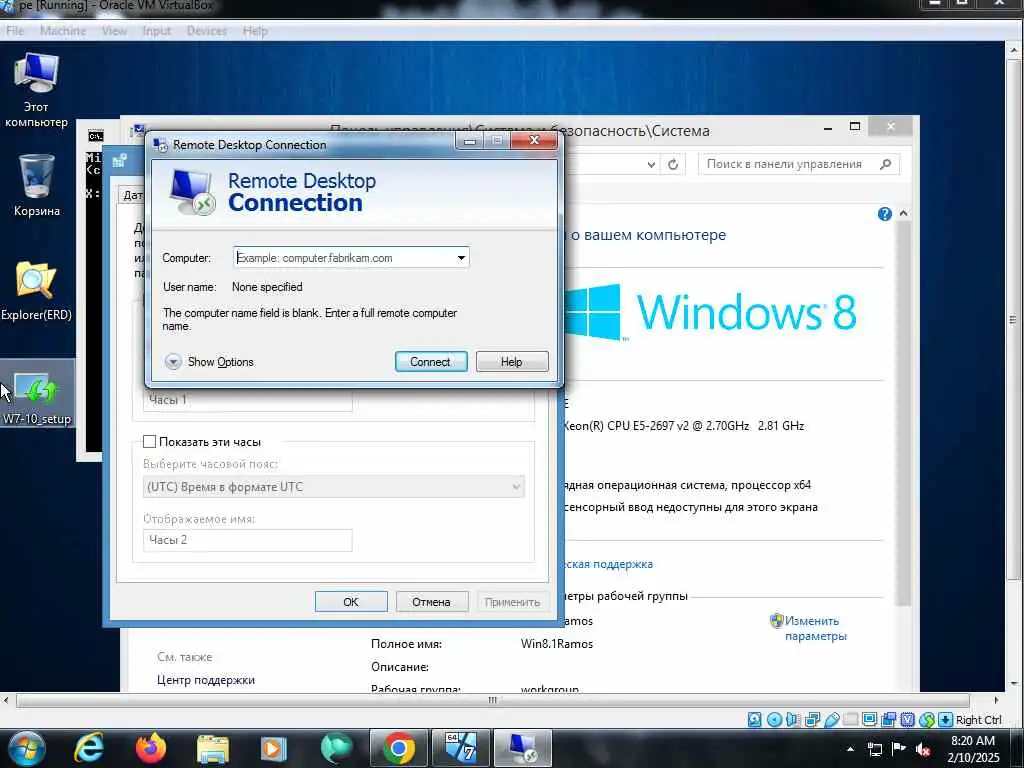This screenshot has width=1024, height=768.
Task: Open the VirtualBox Help menu
Action: [255, 31]
